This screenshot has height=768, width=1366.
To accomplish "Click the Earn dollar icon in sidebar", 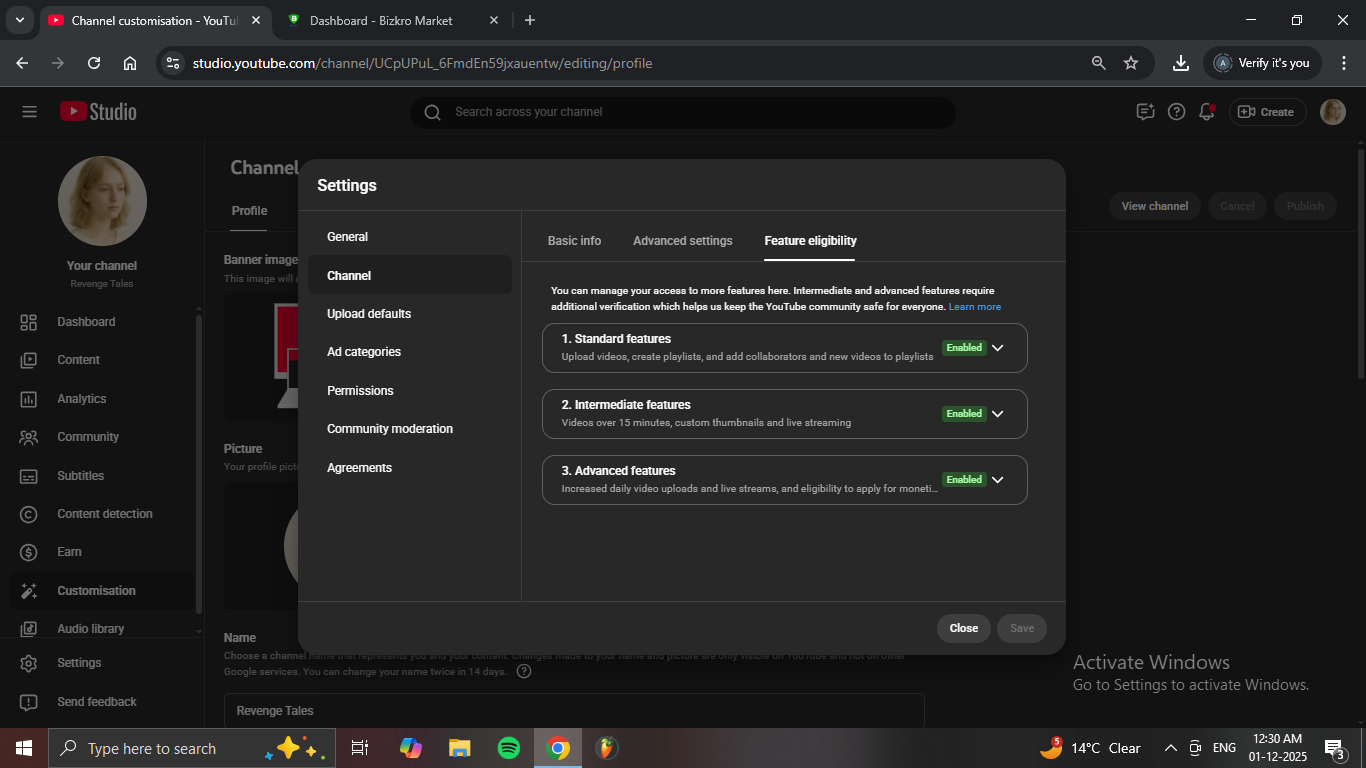I will point(29,552).
